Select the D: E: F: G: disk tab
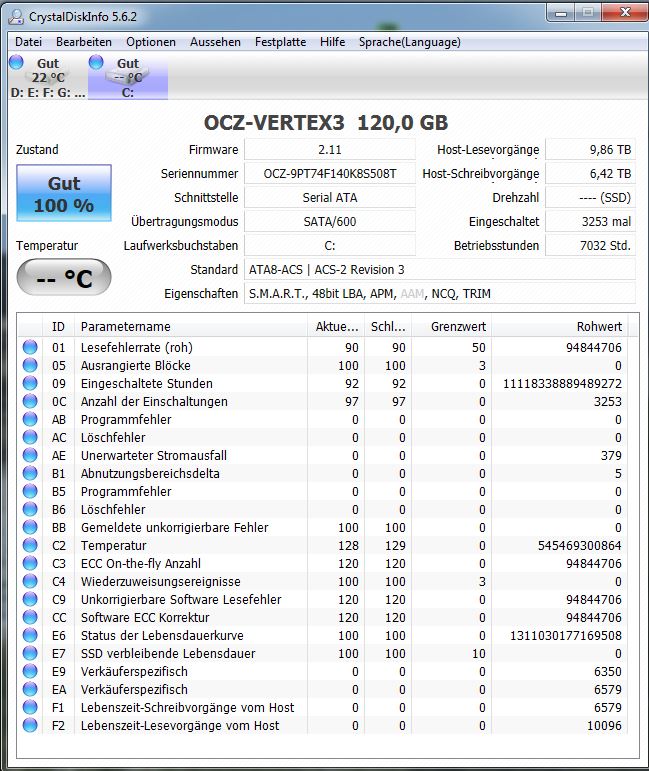Viewport: 649px width, 771px height. point(48,77)
